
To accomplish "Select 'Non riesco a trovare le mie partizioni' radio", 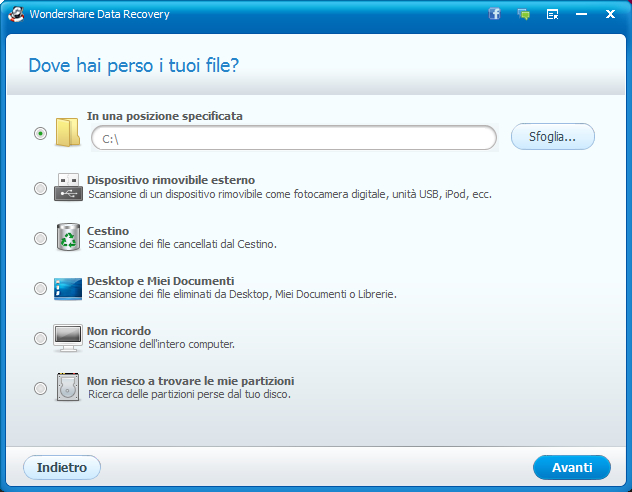I will click(x=40, y=388).
